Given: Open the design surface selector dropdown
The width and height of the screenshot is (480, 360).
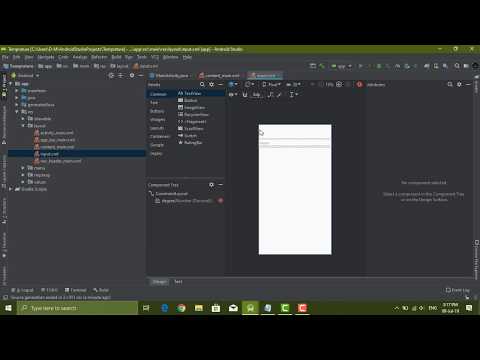Looking at the screenshot, I should [x=233, y=85].
